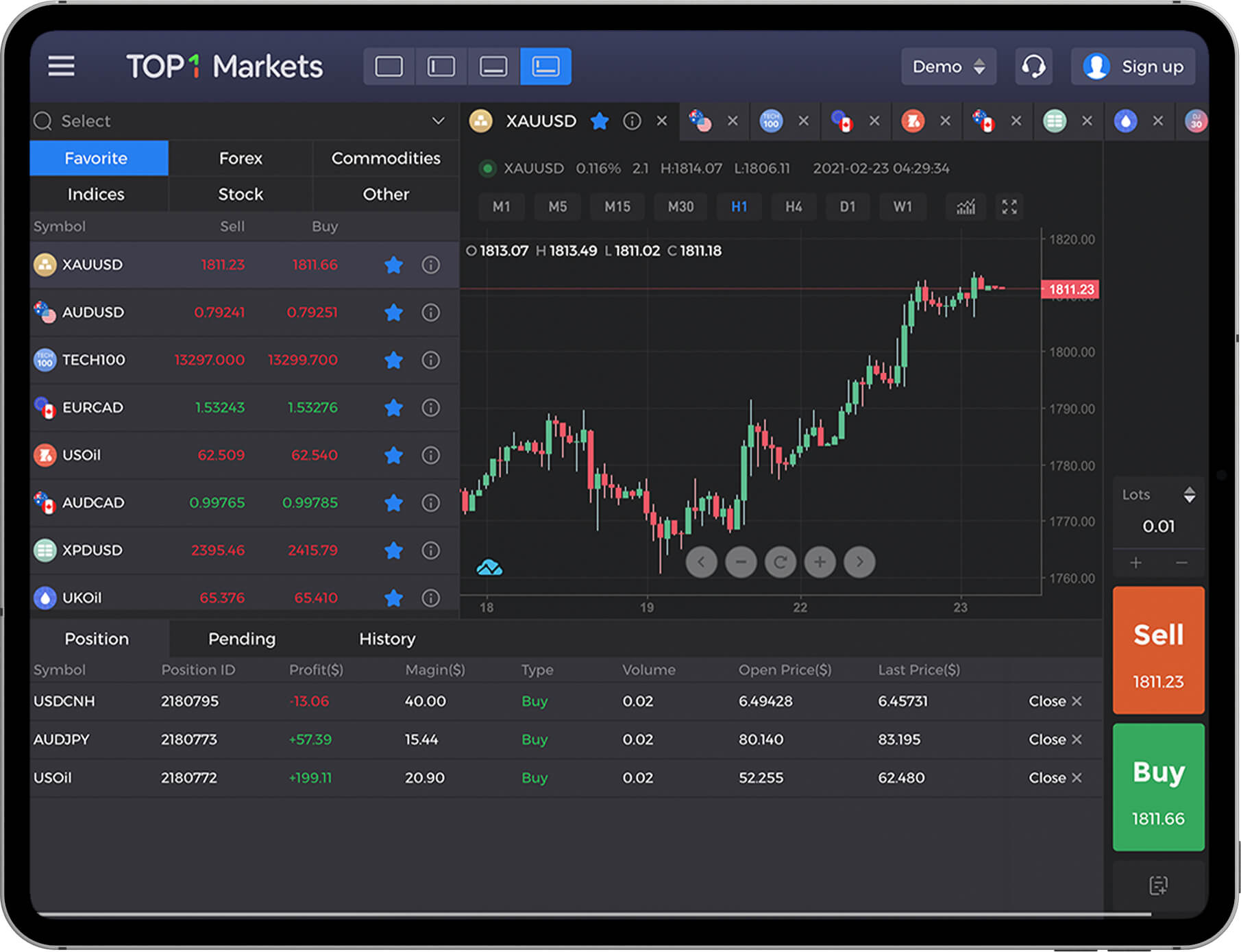Screen dimensions: 1241x952
Task: Switch to Indices category tab
Action: coord(96,195)
